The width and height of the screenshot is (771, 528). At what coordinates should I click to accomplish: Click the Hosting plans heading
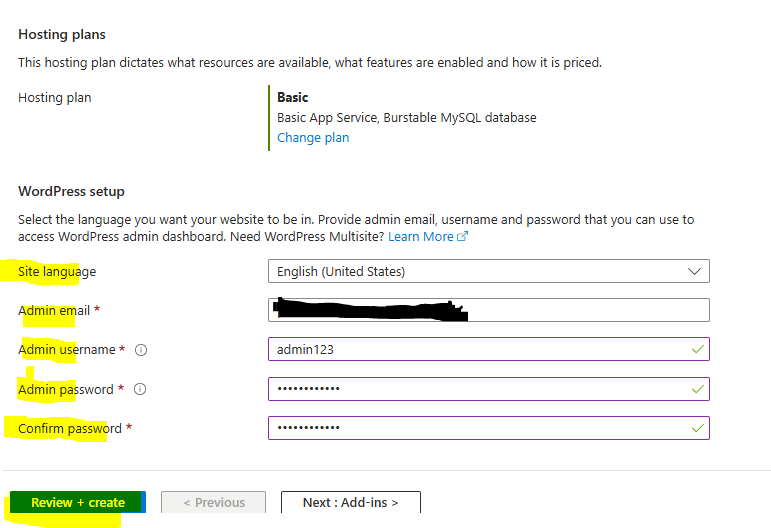point(62,34)
